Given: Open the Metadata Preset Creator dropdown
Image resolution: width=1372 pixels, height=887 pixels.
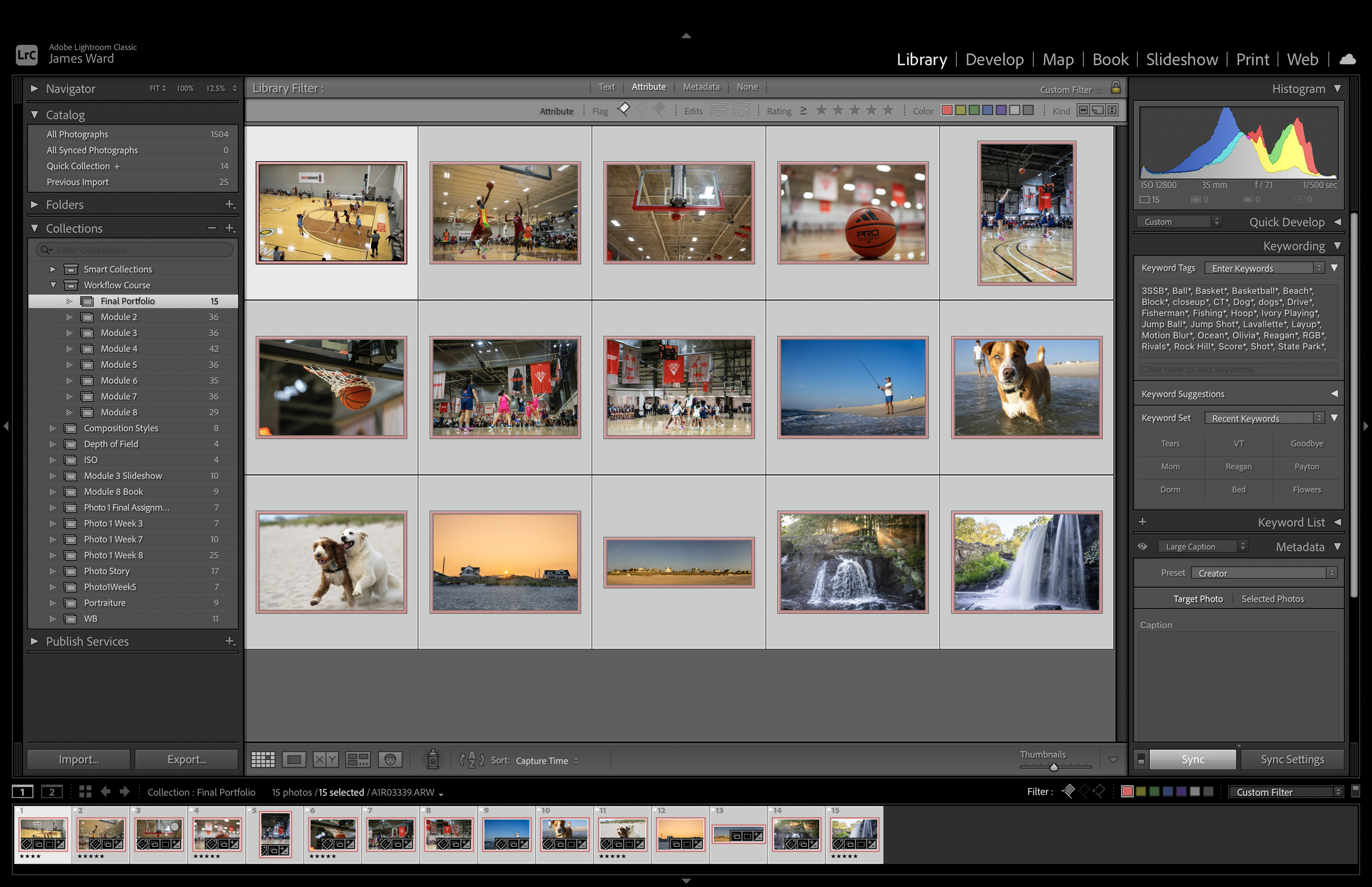Looking at the screenshot, I should coord(1264,572).
